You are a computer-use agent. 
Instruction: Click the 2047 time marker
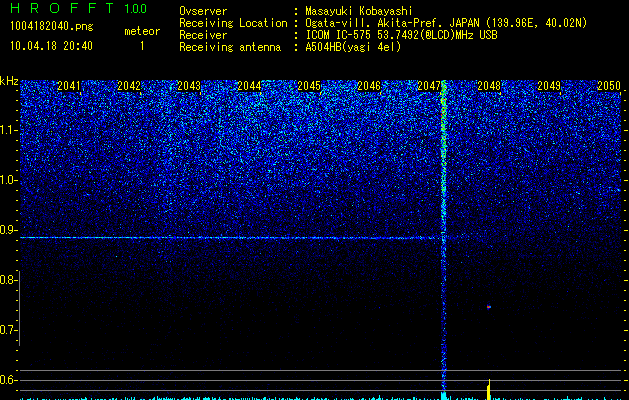(428, 86)
